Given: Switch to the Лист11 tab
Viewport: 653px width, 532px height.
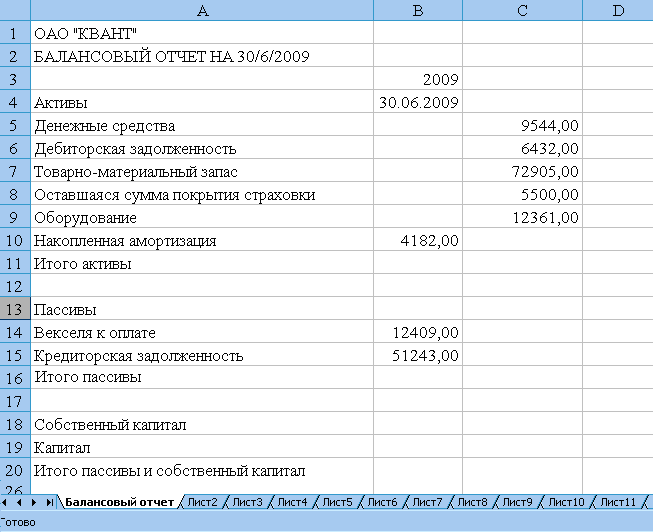Looking at the screenshot, I should [618, 502].
